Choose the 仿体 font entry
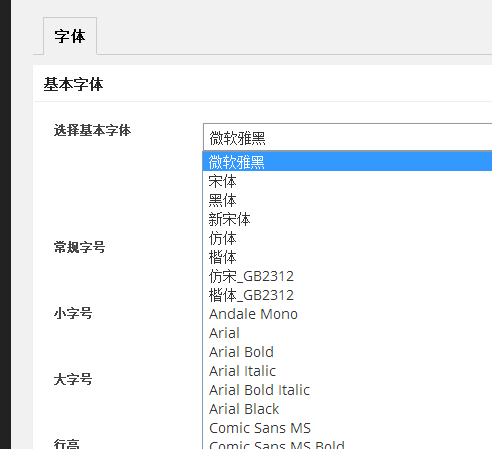The height and width of the screenshot is (449, 492). pyautogui.click(x=347, y=238)
